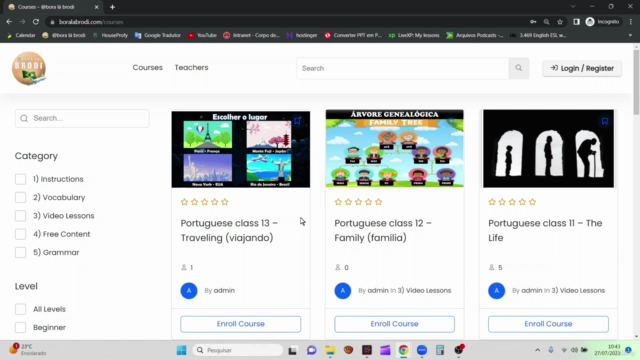Open Chrome from the taskbar

click(403, 350)
